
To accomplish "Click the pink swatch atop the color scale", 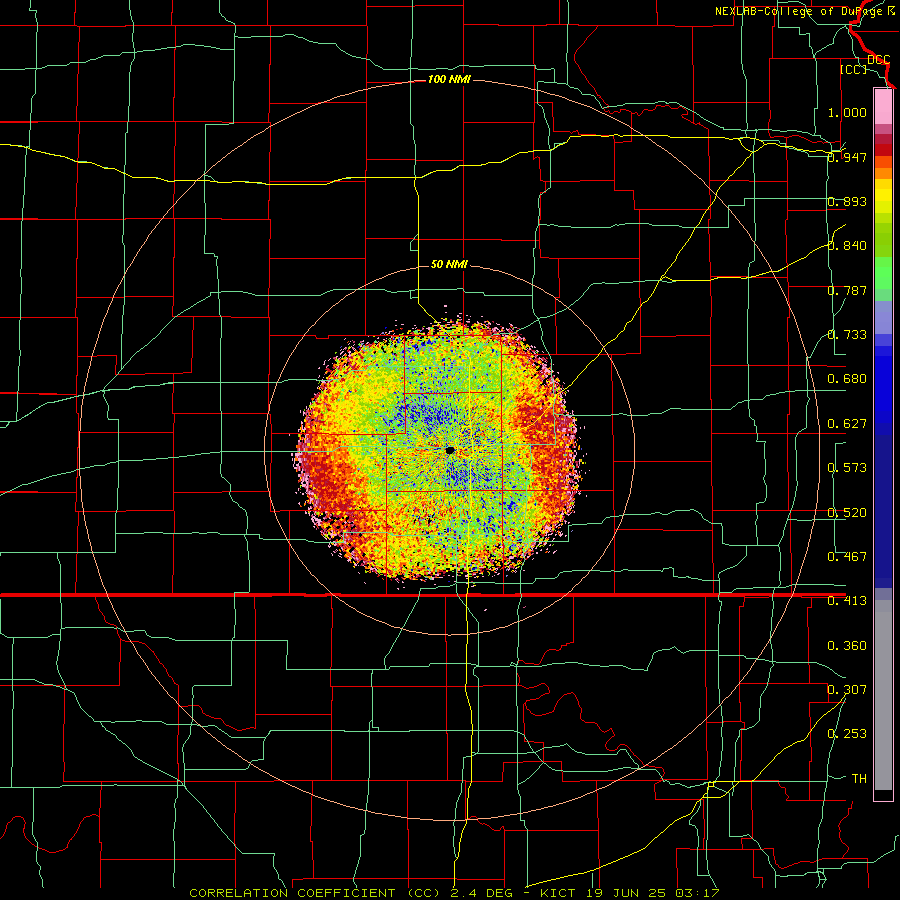I will pyautogui.click(x=883, y=107).
